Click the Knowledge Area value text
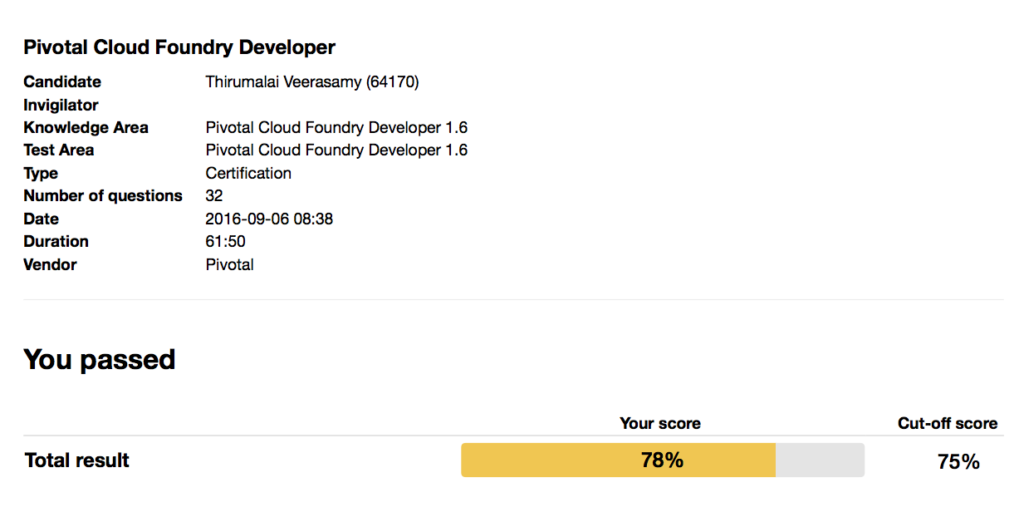This screenshot has width=1024, height=512. point(336,128)
